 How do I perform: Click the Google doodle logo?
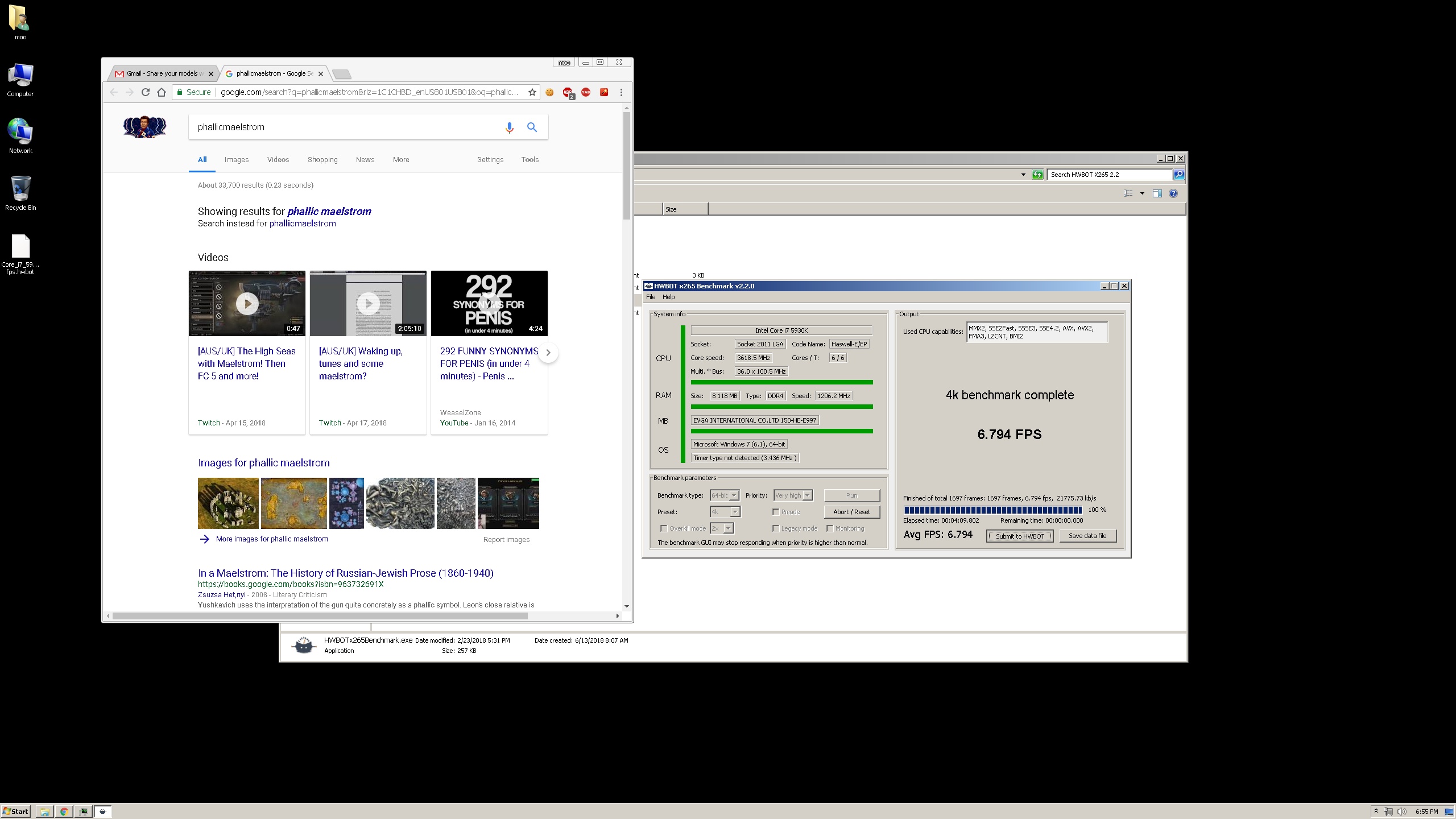click(144, 127)
